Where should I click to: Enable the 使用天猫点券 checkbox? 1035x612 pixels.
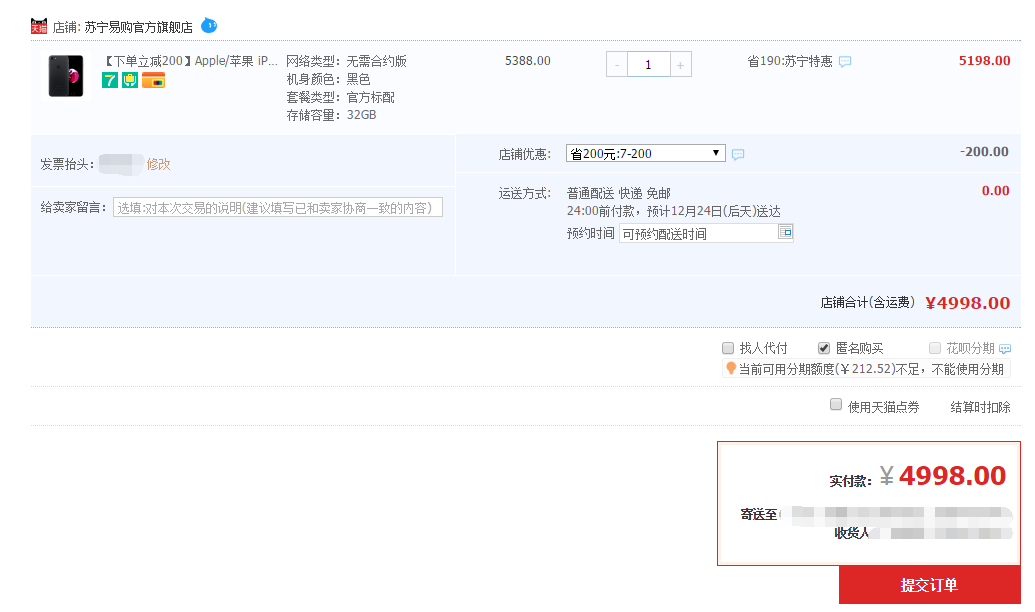tap(836, 404)
